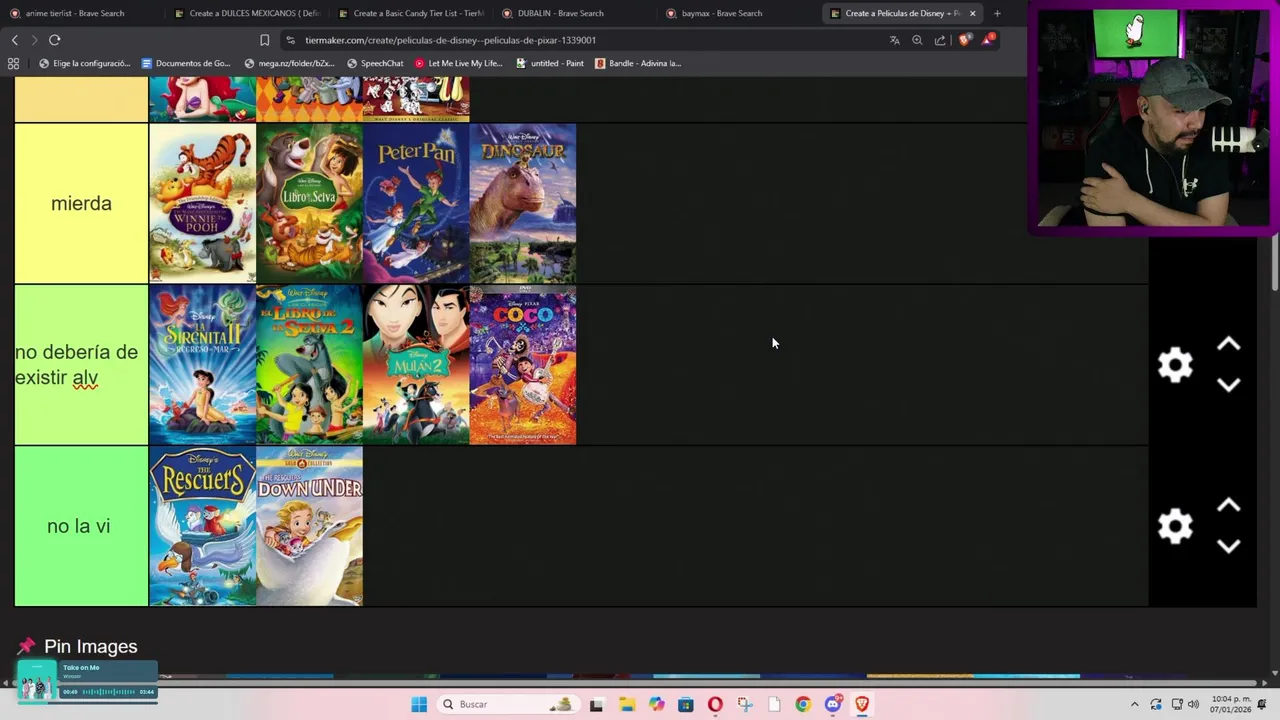
Task: Go forward to next page
Action: pyautogui.click(x=34, y=40)
